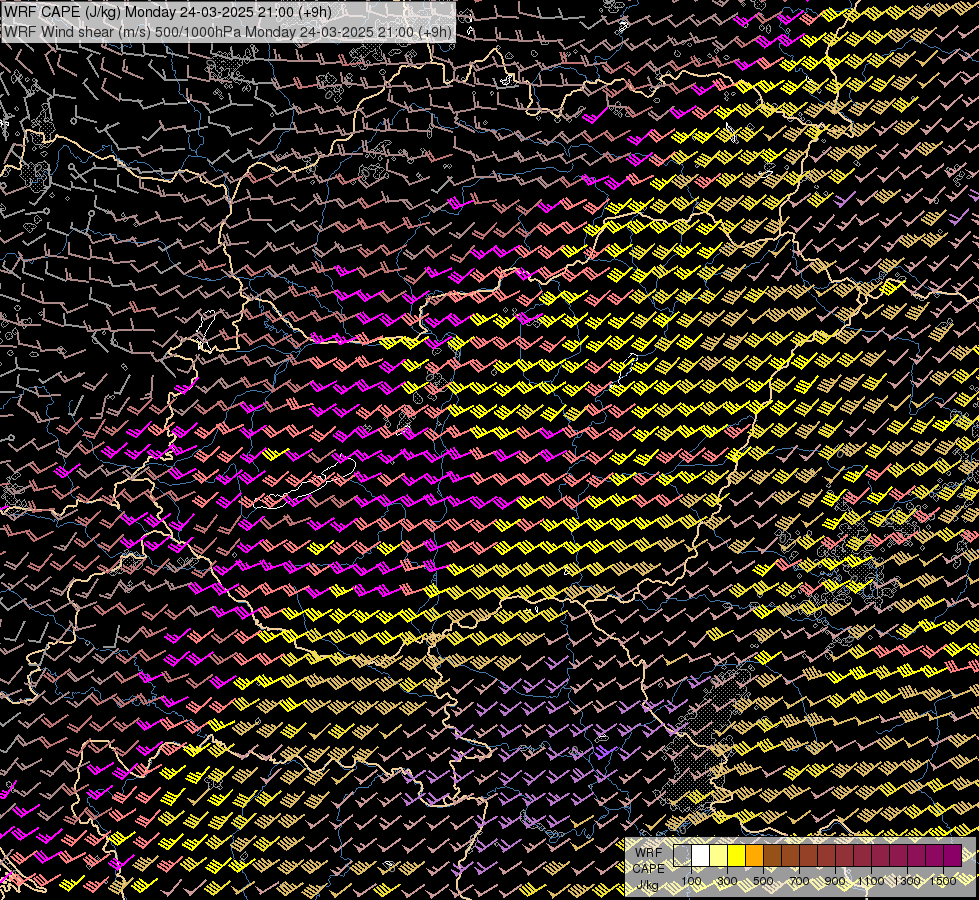Click the 700 legend value
The image size is (979, 900).
point(799,881)
